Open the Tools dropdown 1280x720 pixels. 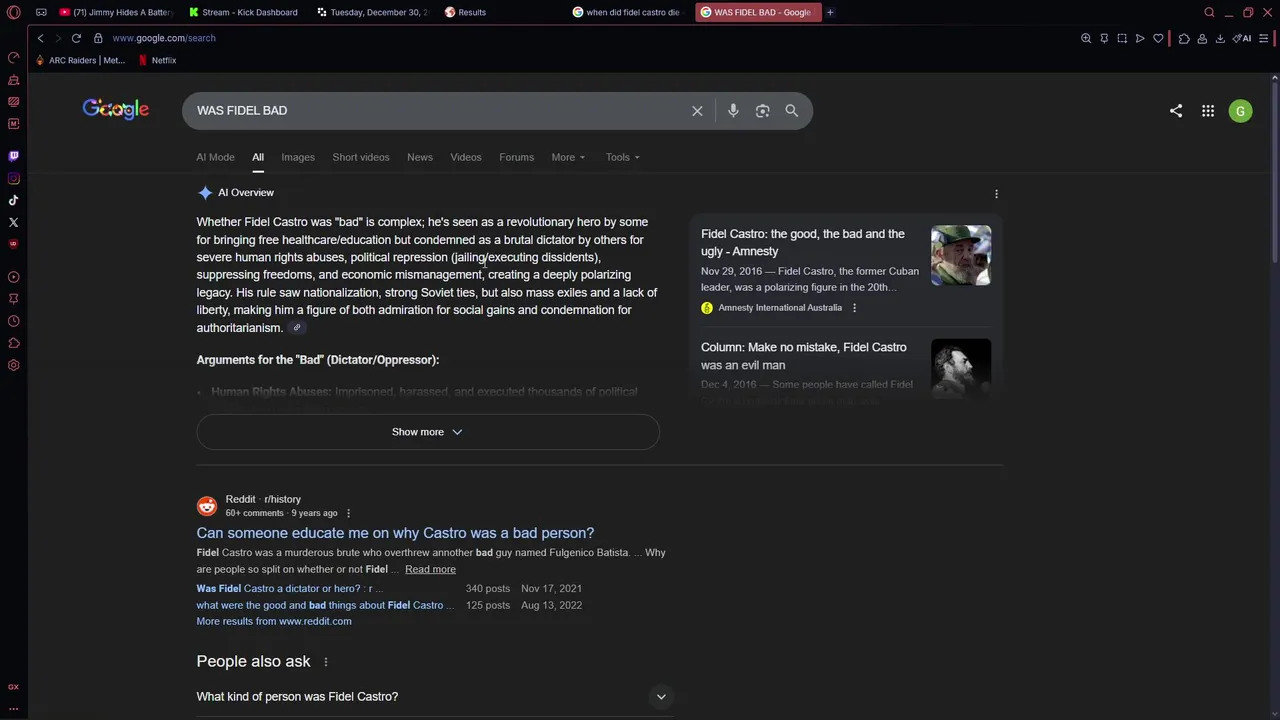[x=622, y=157]
